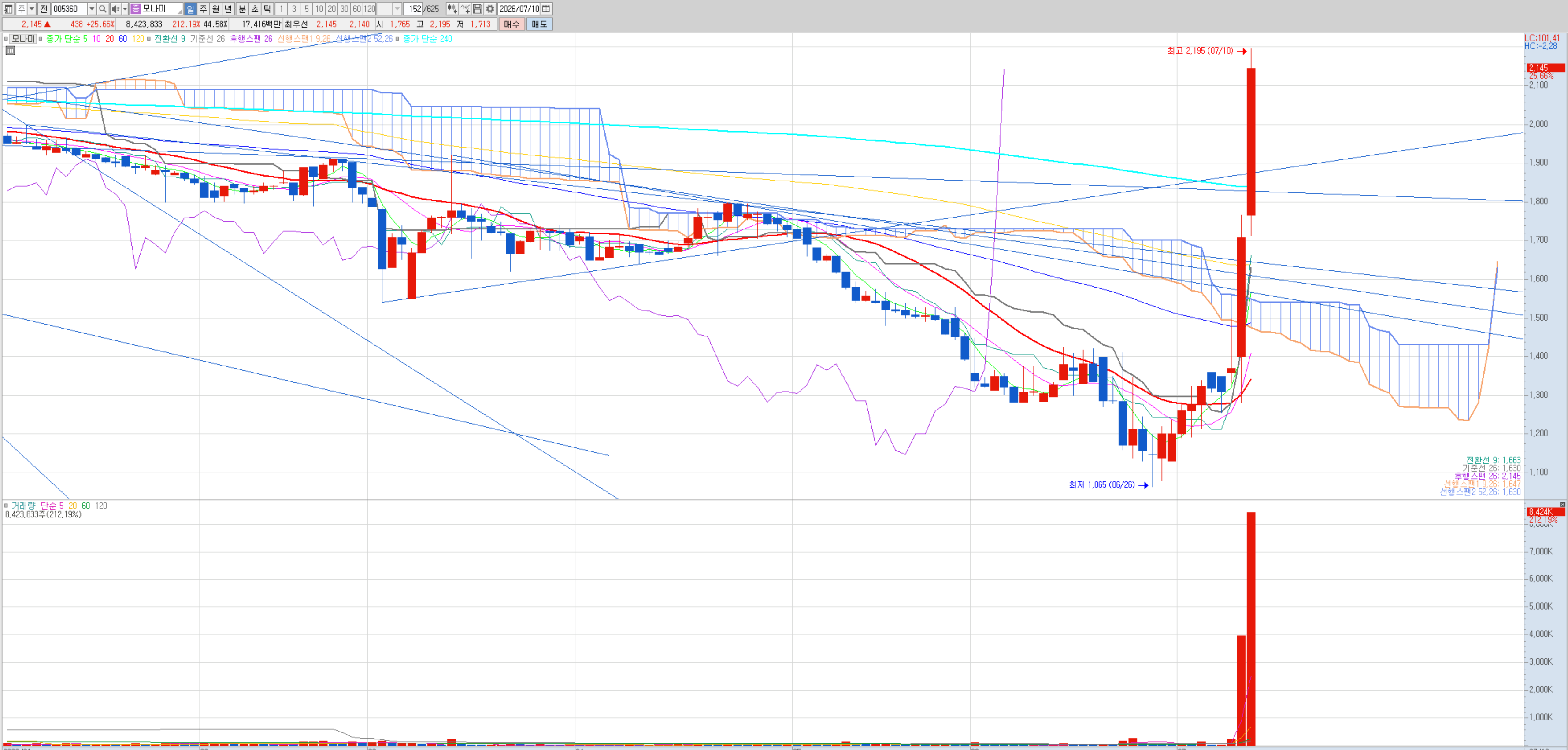Click the 모나미 chart legend label

pyautogui.click(x=23, y=38)
